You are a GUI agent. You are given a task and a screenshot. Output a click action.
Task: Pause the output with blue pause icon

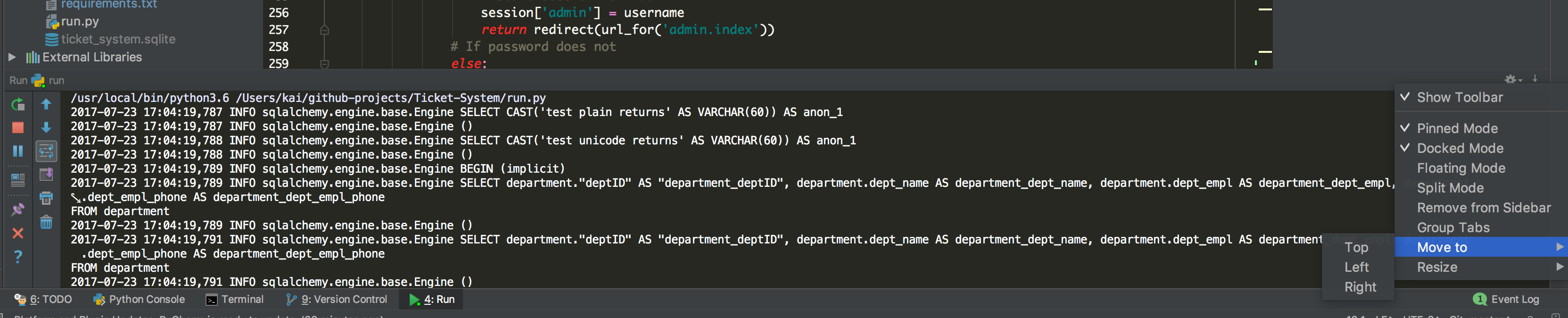[x=17, y=151]
